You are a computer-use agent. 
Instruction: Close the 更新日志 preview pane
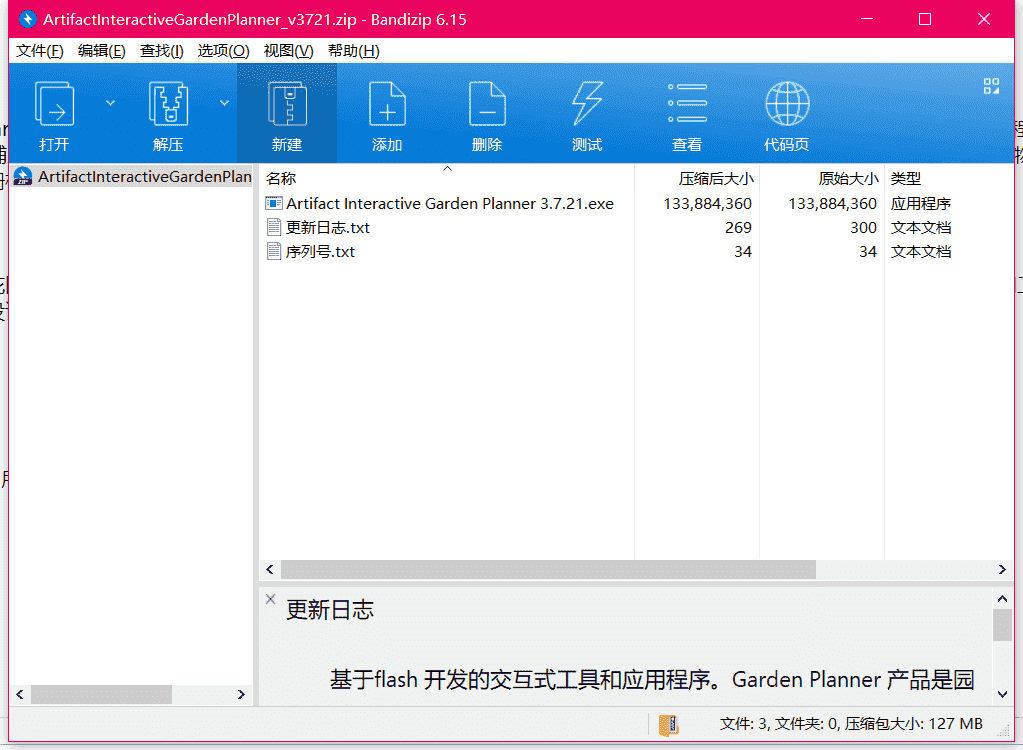(x=270, y=599)
